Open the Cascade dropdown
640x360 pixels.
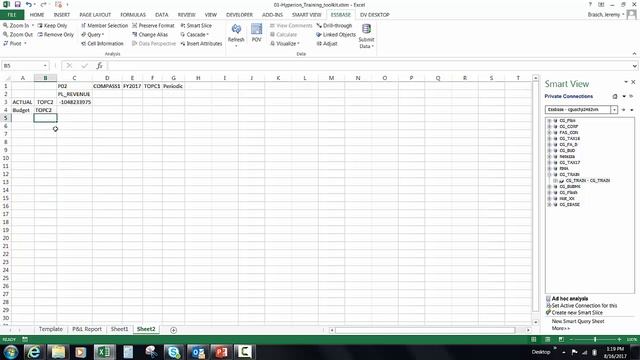194,35
